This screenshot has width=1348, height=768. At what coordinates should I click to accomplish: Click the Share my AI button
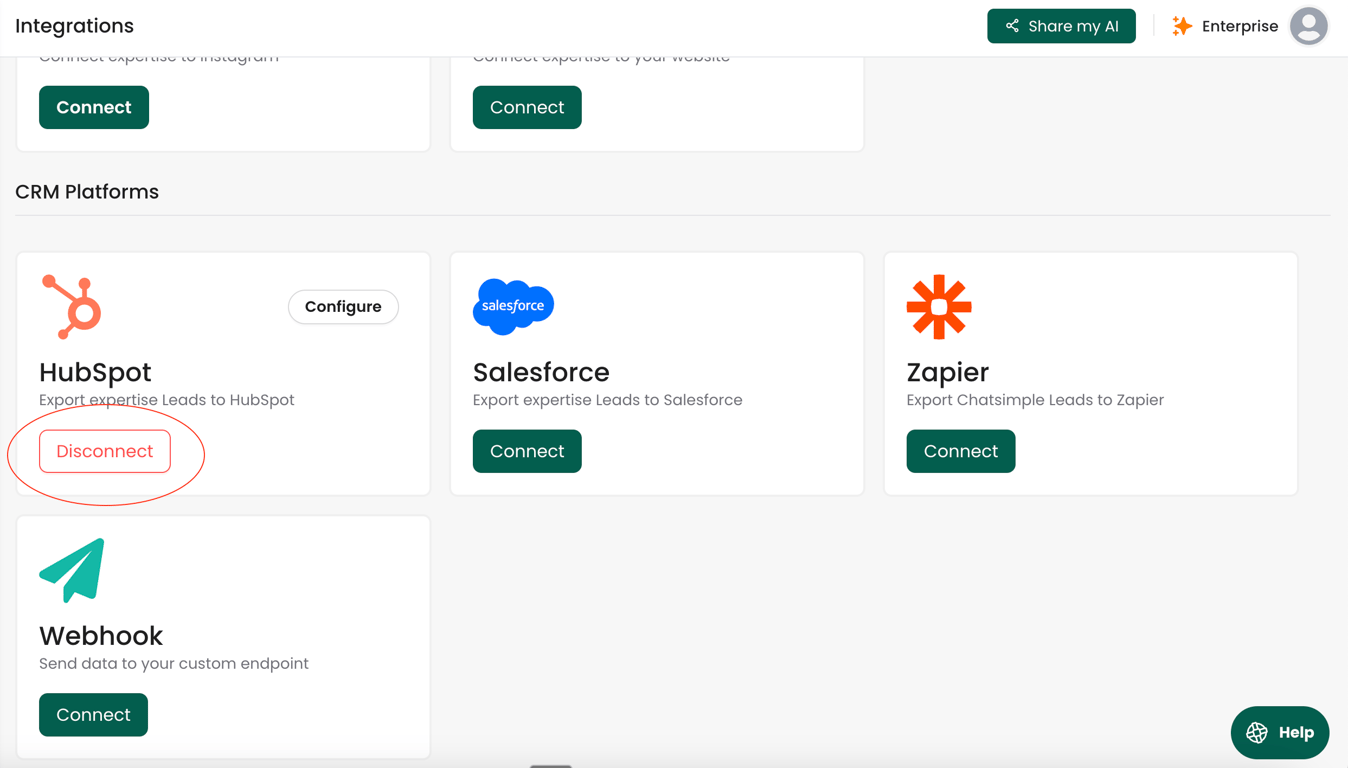coord(1061,26)
